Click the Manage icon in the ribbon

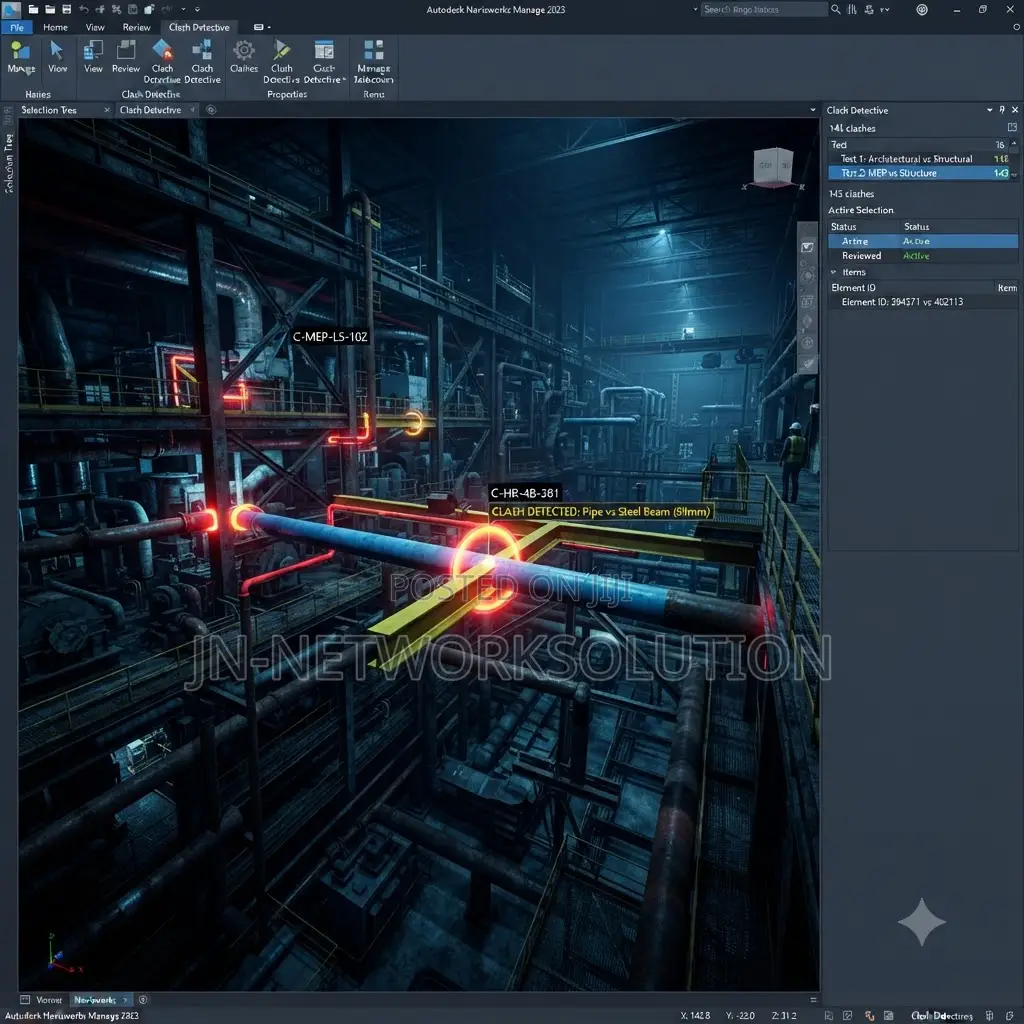[21, 50]
